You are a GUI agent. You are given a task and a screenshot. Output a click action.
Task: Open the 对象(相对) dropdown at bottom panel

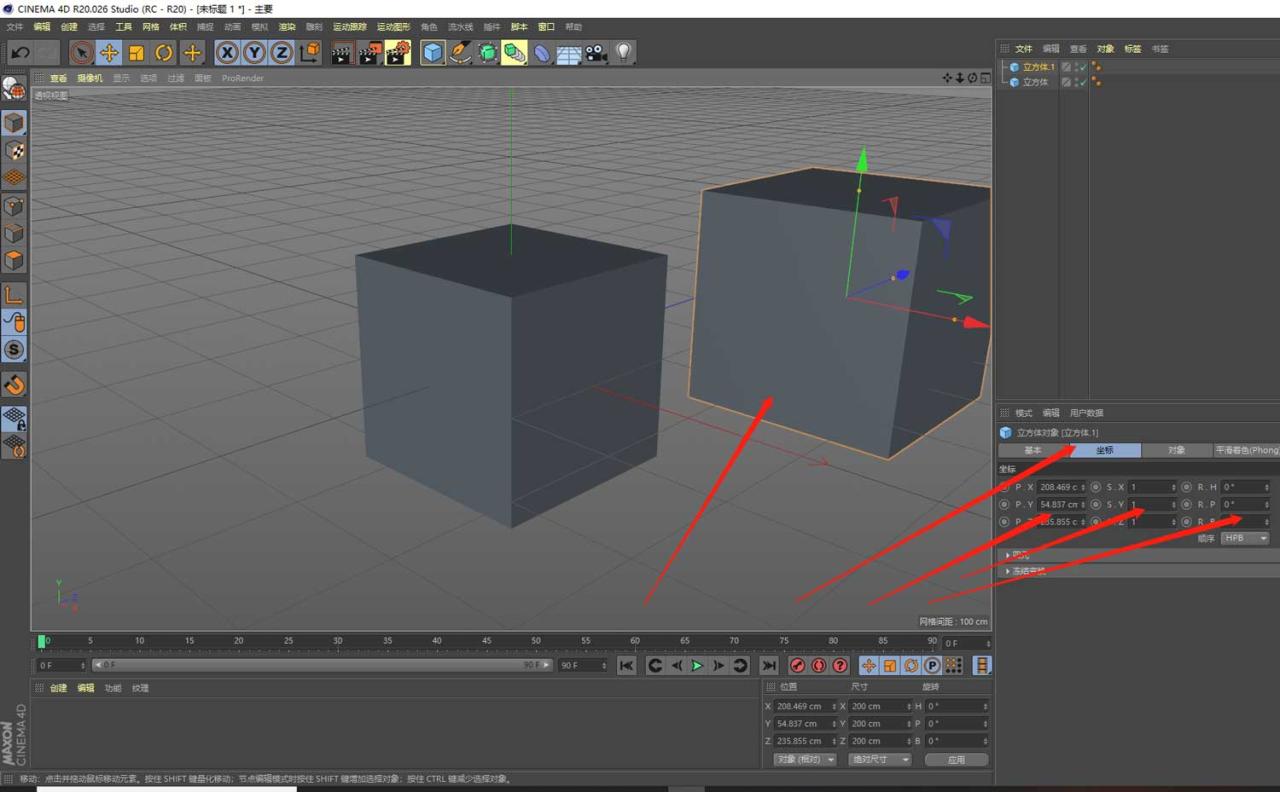[805, 759]
